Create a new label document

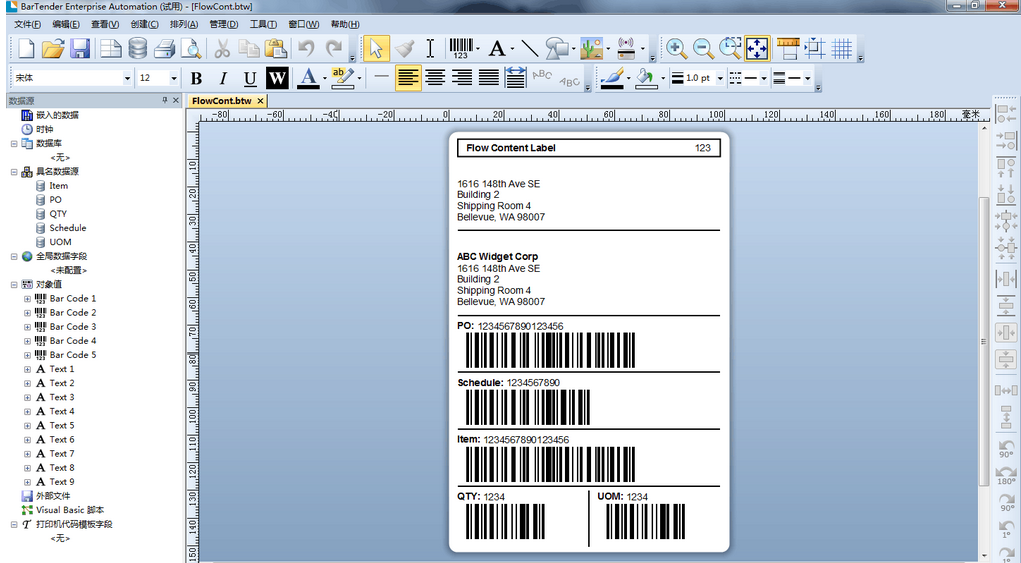click(x=26, y=49)
